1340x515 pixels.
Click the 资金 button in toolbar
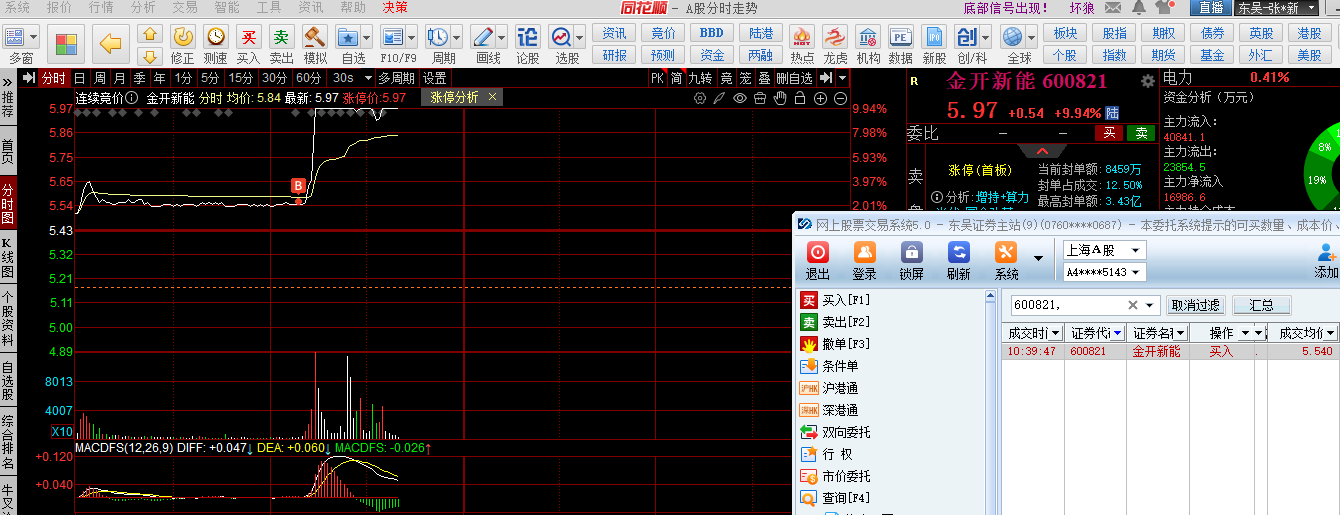(x=712, y=55)
